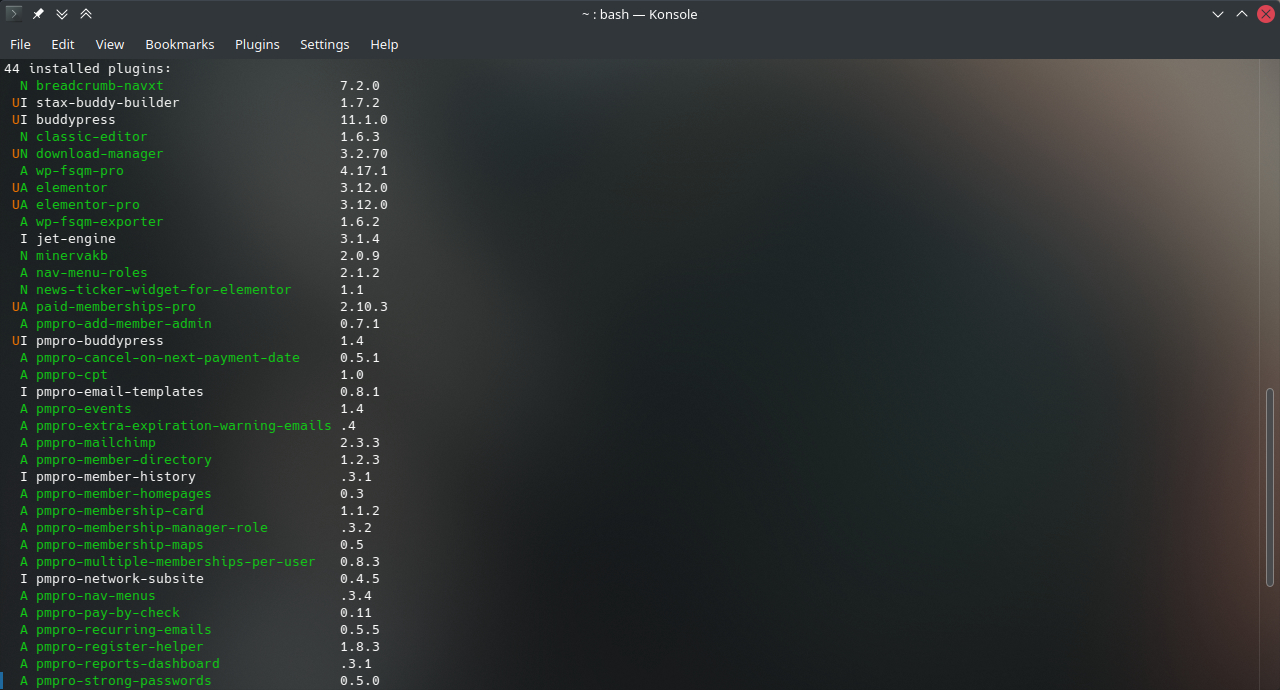This screenshot has width=1280, height=690.
Task: Click version number '7.2.0'
Action: 360,86
